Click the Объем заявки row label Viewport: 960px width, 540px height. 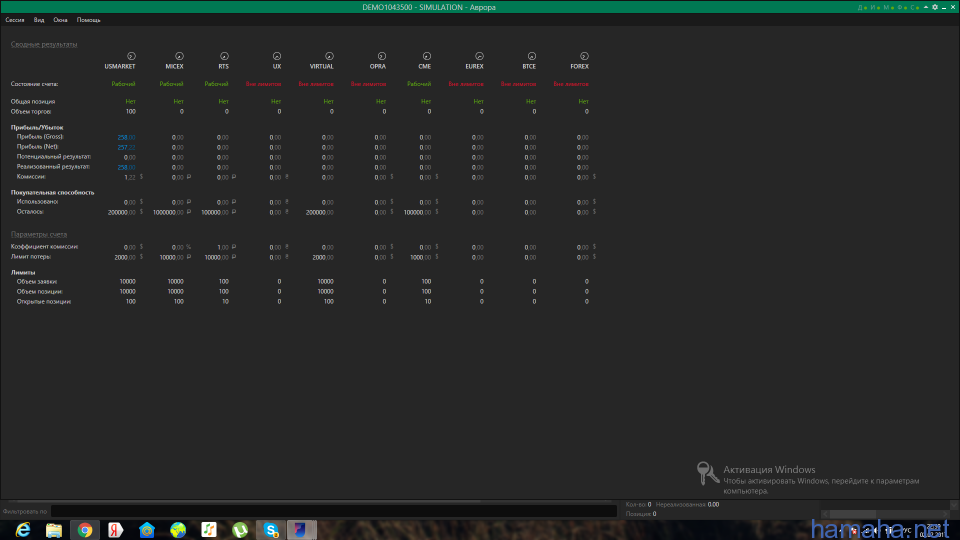37,282
